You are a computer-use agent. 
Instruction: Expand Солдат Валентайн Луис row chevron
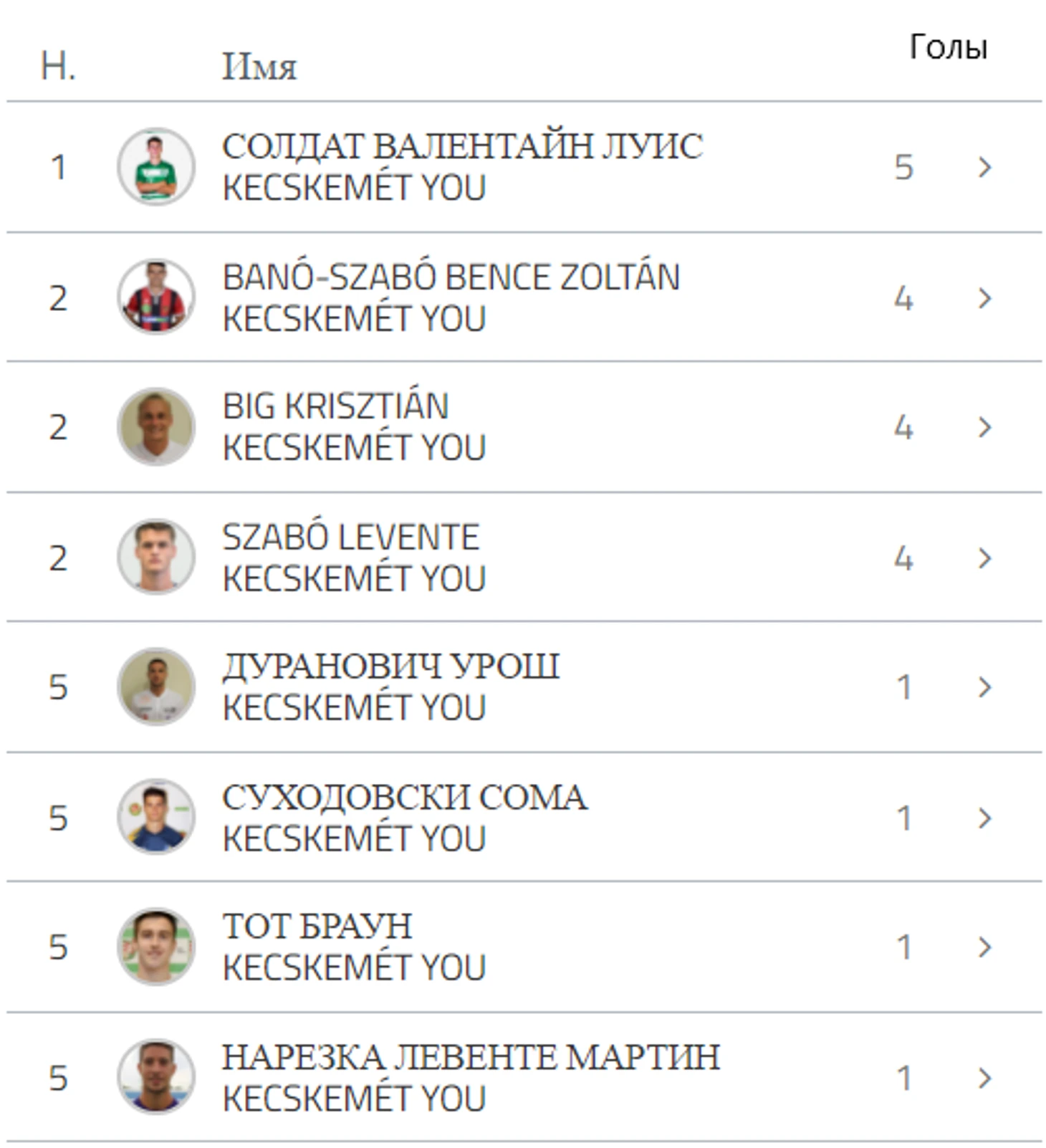[985, 168]
